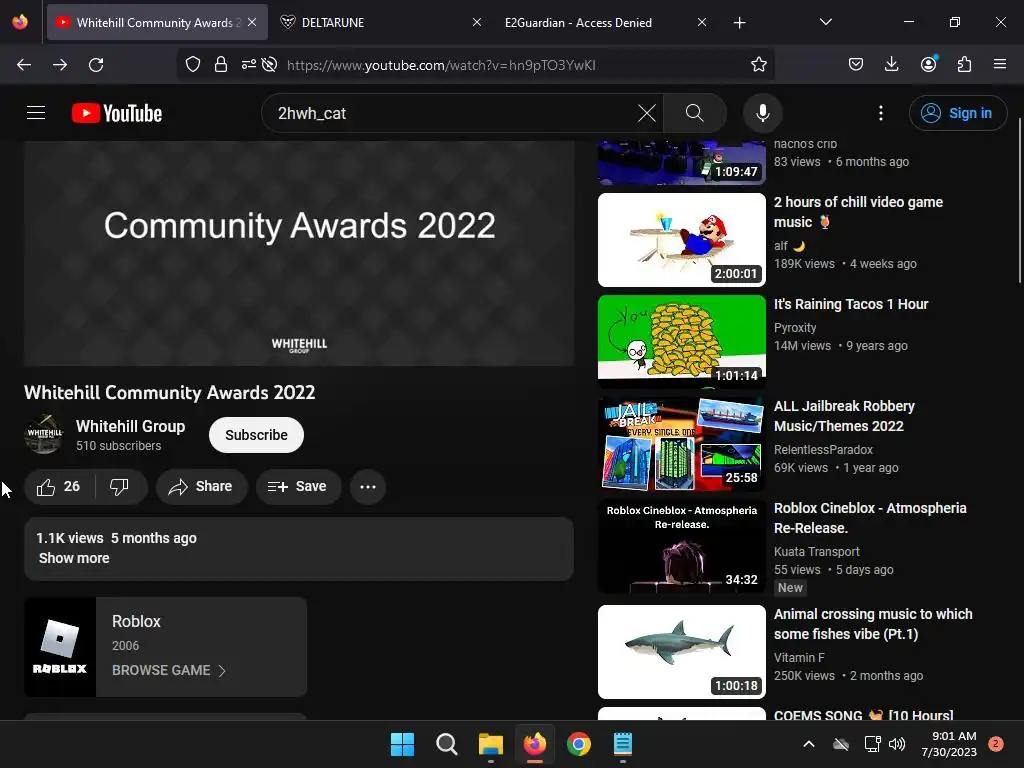
Task: Open File Explorer from taskbar
Action: [490, 744]
